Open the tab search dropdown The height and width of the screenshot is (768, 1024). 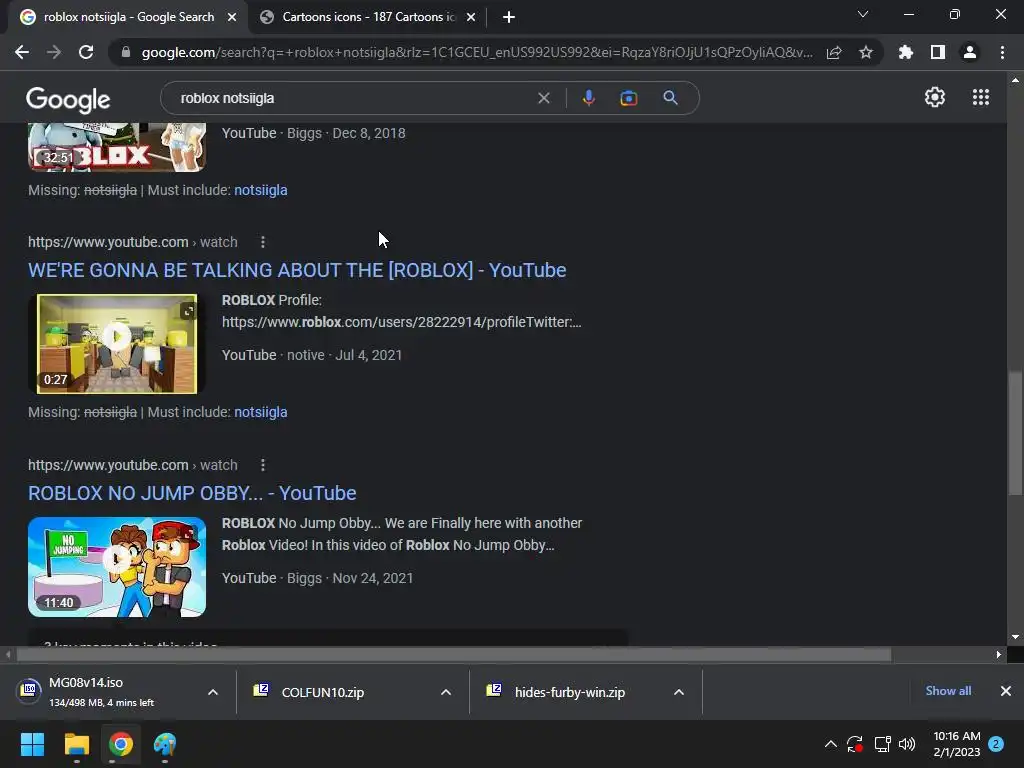point(863,14)
